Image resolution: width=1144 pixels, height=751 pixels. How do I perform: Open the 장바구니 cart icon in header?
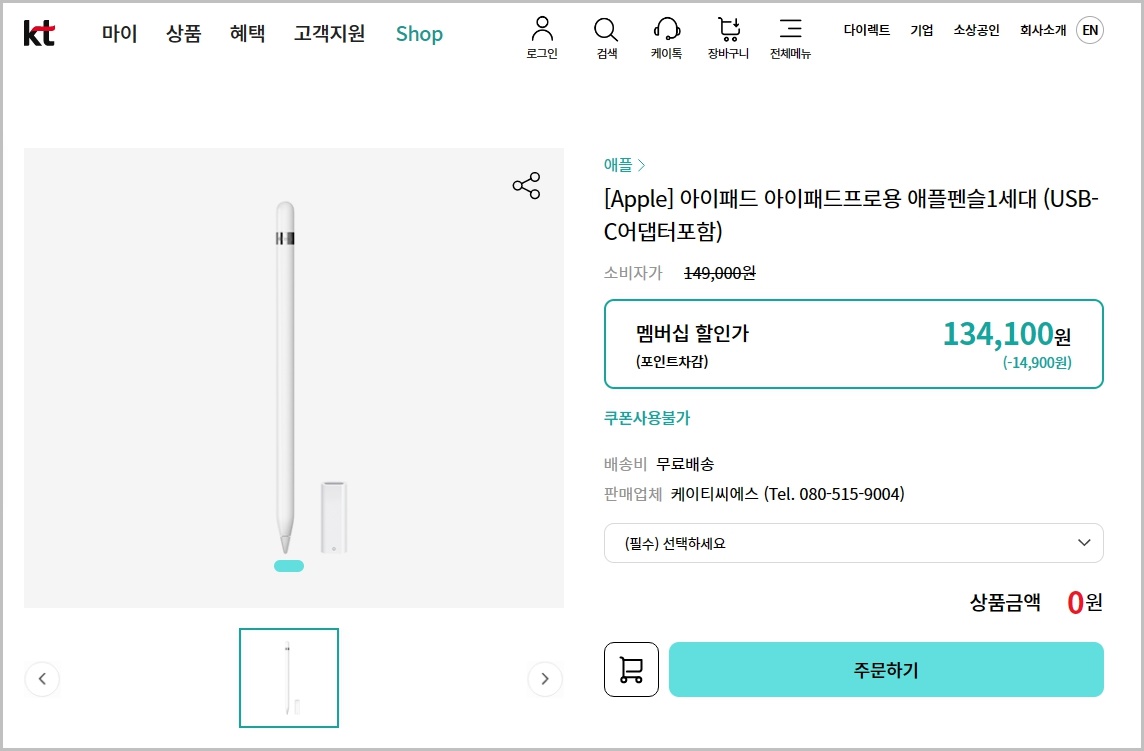728,38
